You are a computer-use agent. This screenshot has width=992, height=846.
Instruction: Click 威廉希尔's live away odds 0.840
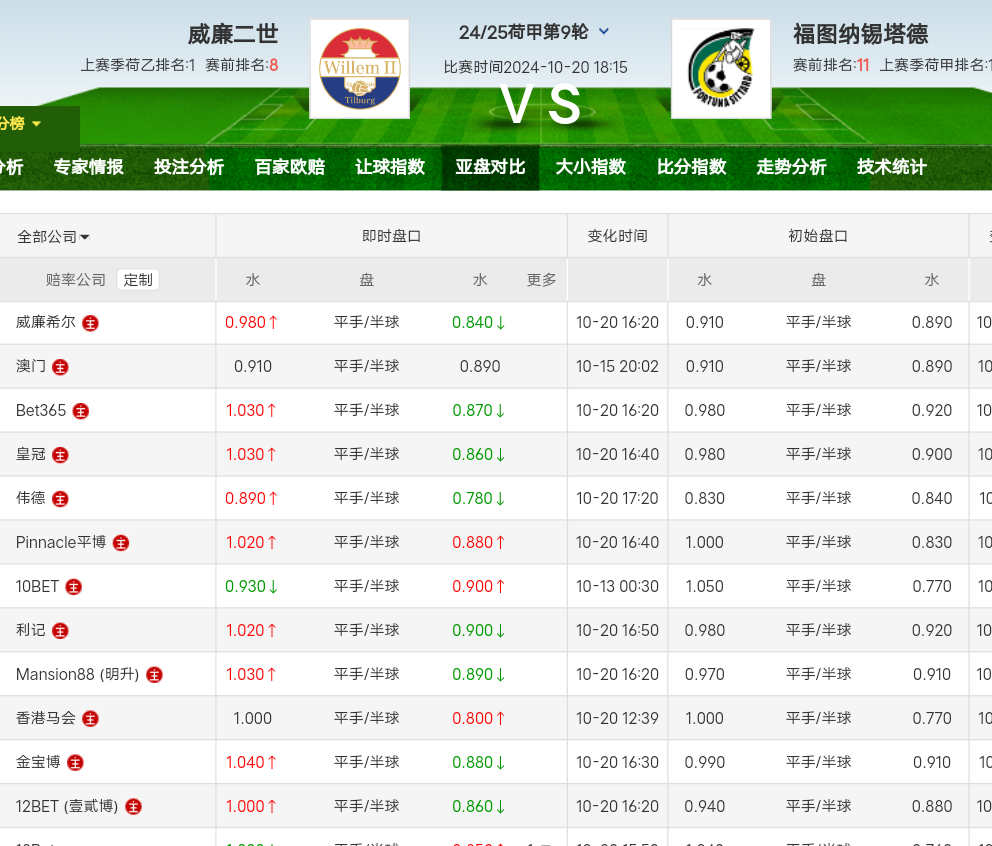click(x=479, y=322)
